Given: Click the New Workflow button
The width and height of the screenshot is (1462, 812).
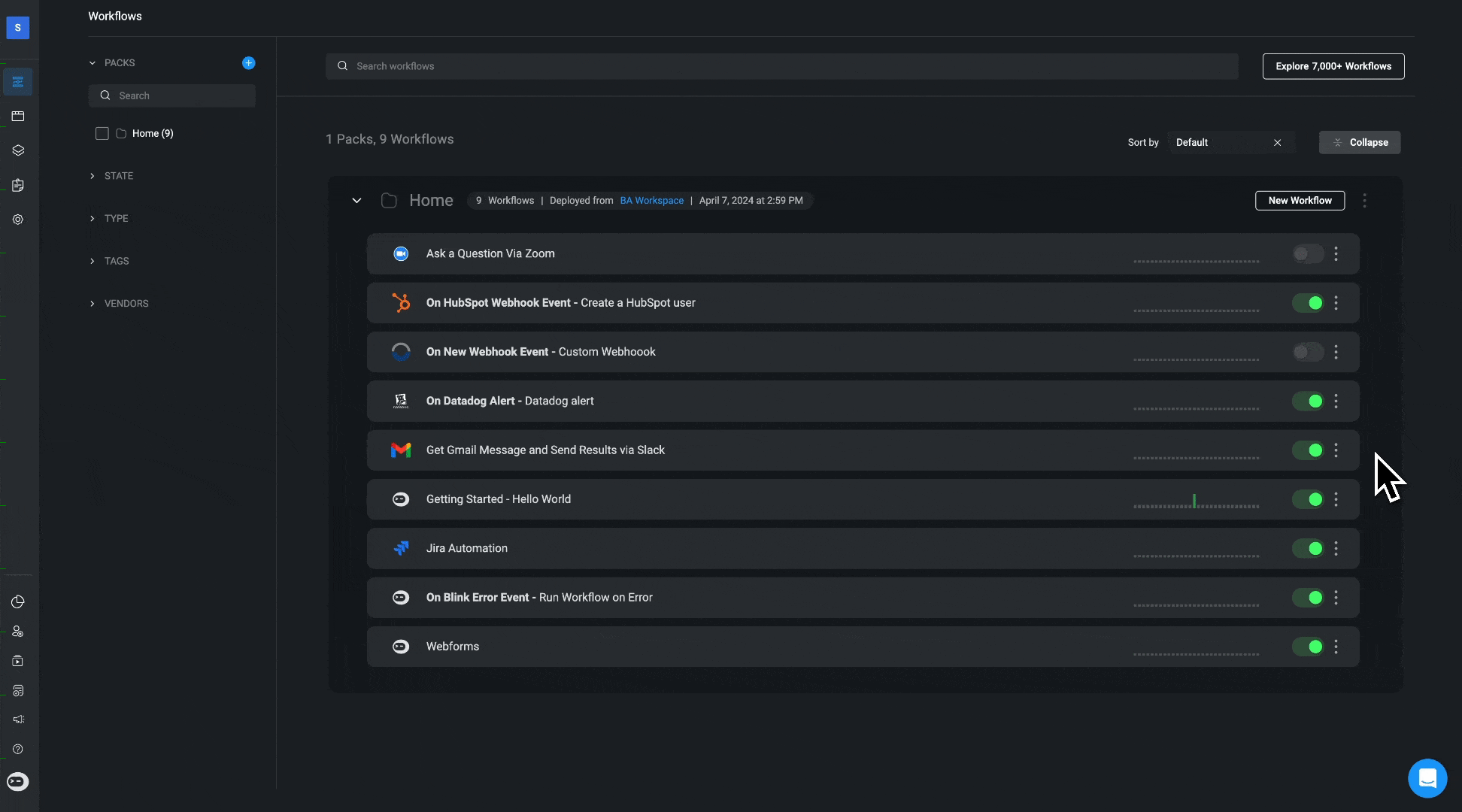Looking at the screenshot, I should click(1300, 201).
